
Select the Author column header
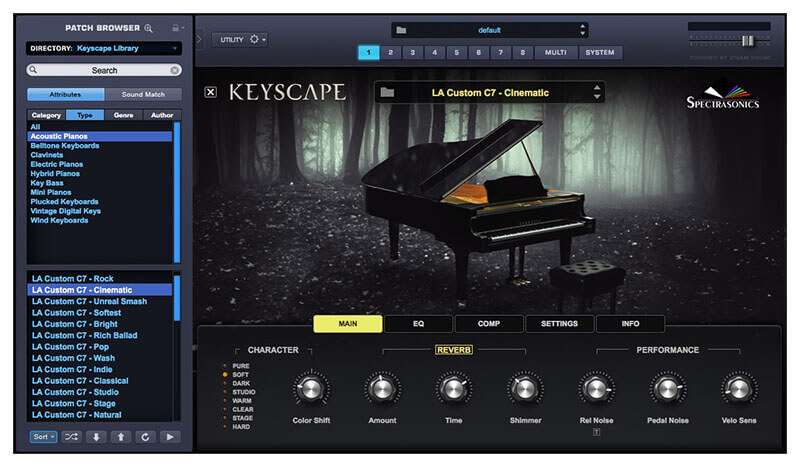[x=162, y=115]
